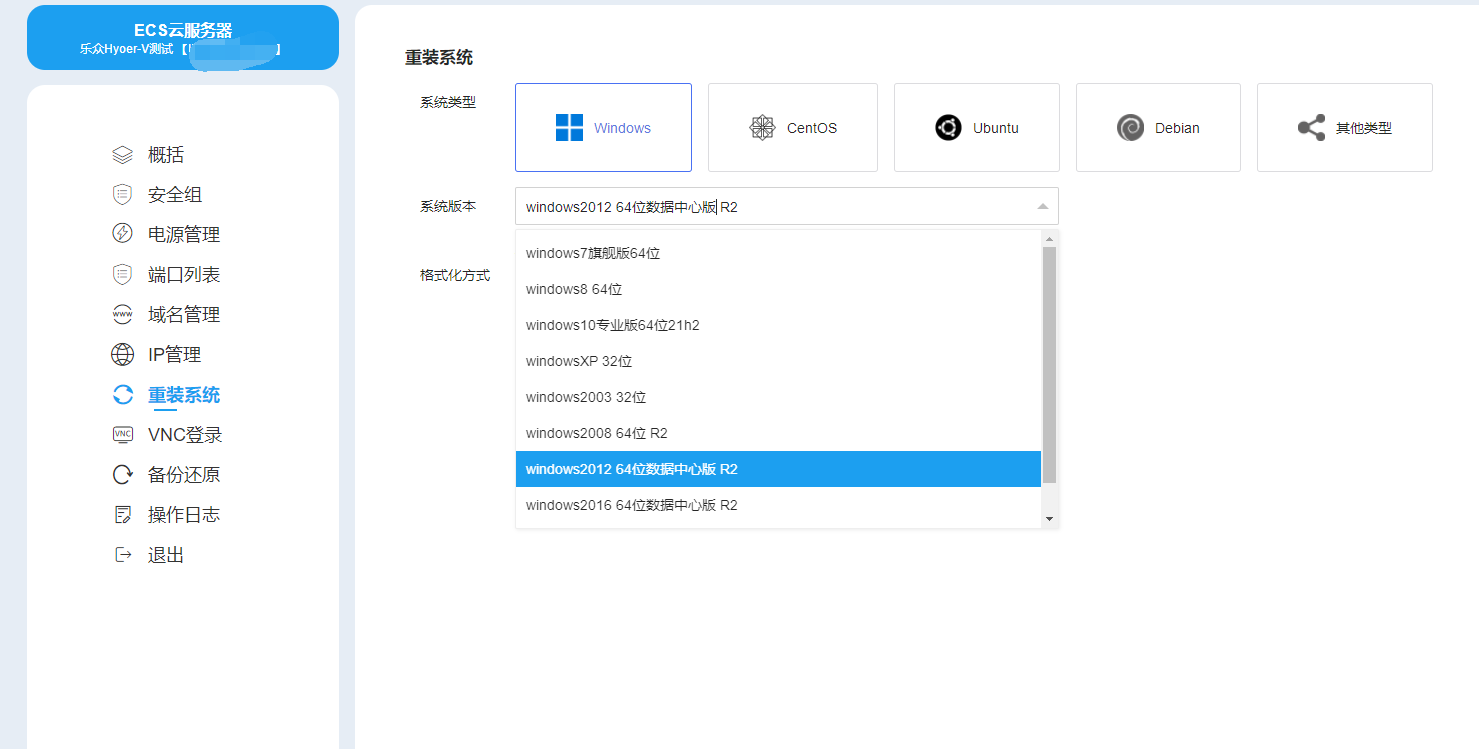Click the Debian swirl logo icon
The width and height of the screenshot is (1479, 749).
(x=1130, y=128)
